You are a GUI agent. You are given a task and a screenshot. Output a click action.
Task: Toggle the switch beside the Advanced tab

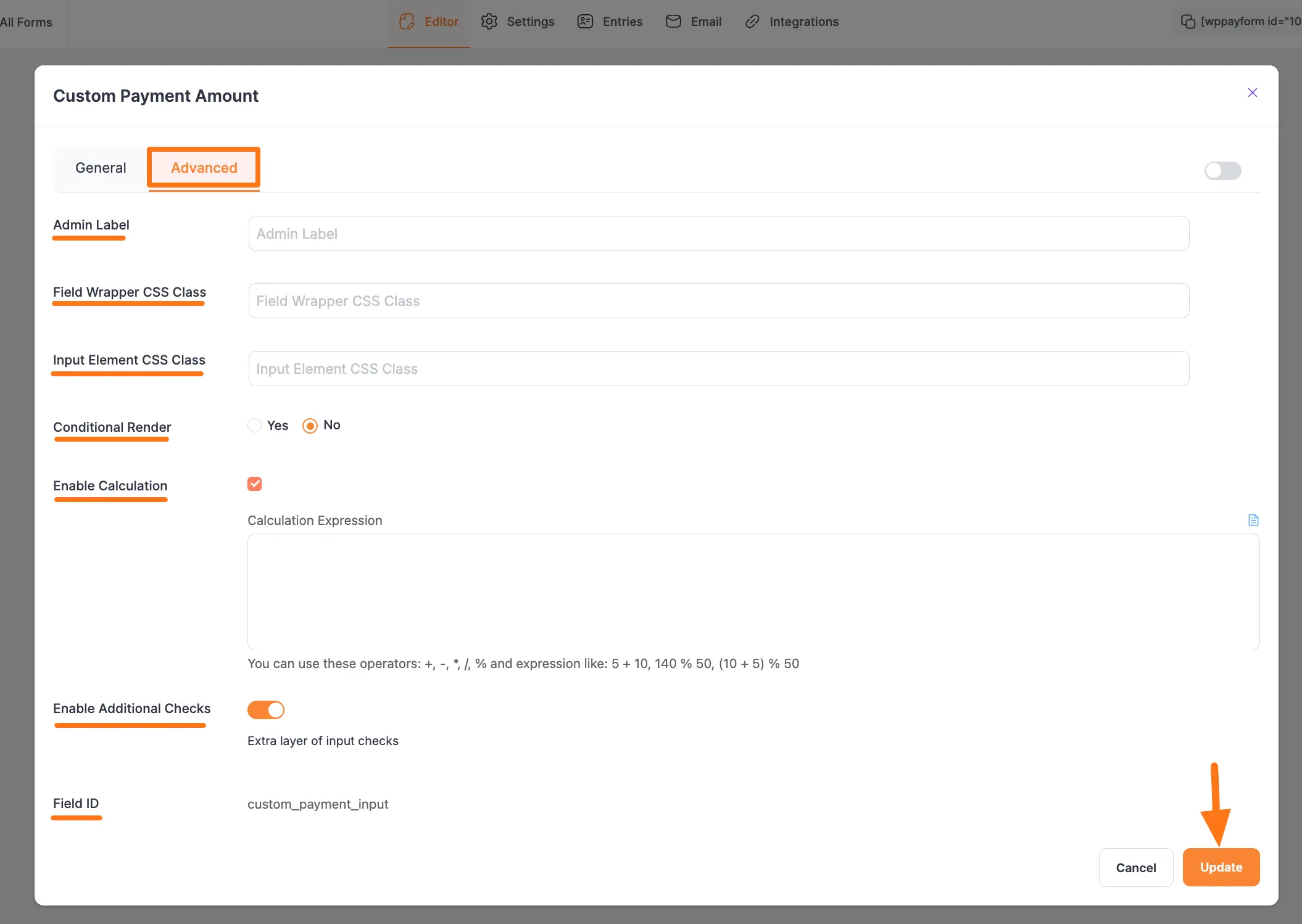(x=1222, y=171)
